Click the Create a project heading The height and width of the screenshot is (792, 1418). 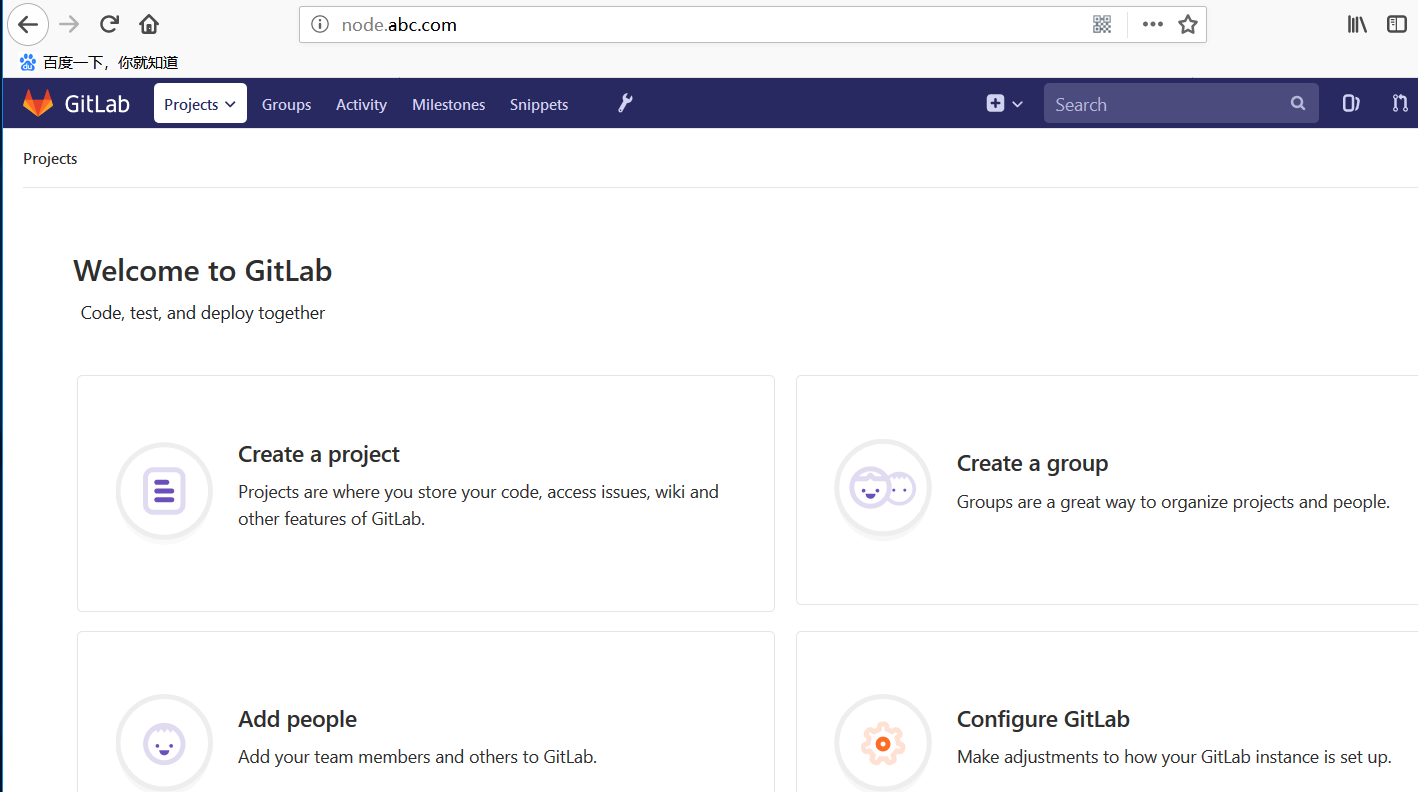(x=319, y=454)
